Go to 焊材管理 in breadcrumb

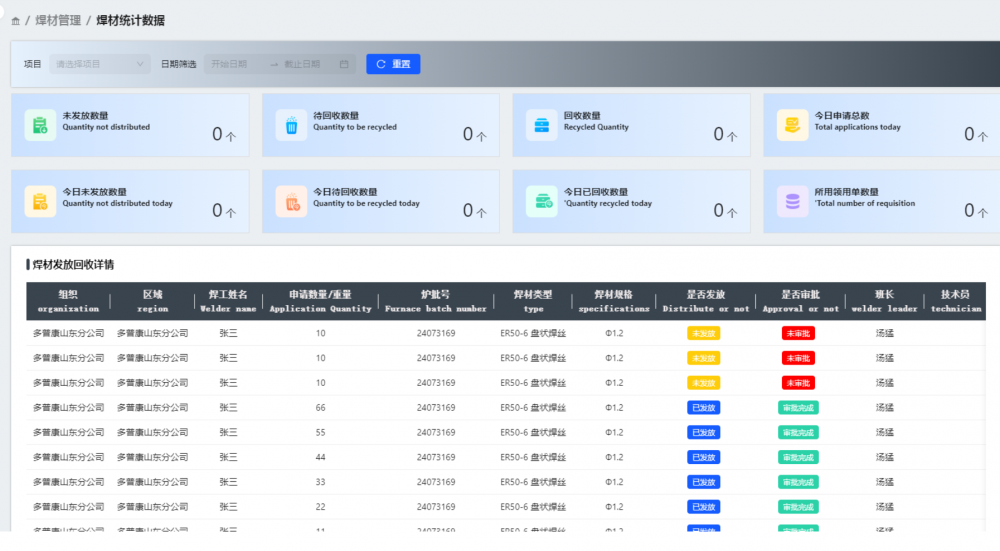pyautogui.click(x=58, y=21)
